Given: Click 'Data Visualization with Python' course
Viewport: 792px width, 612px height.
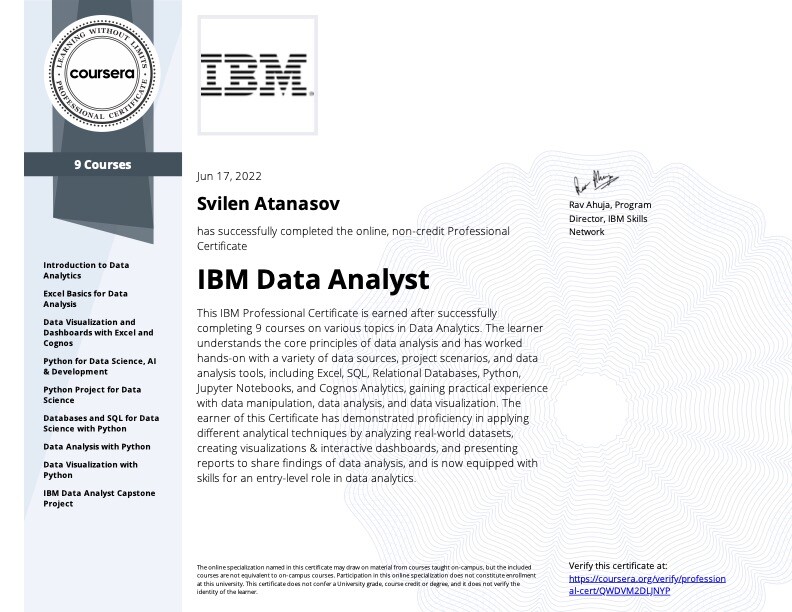Looking at the screenshot, I should [90, 470].
